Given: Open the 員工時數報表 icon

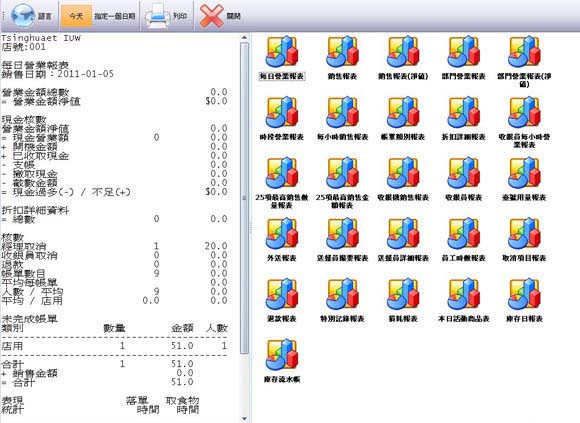Looking at the screenshot, I should pyautogui.click(x=463, y=240).
